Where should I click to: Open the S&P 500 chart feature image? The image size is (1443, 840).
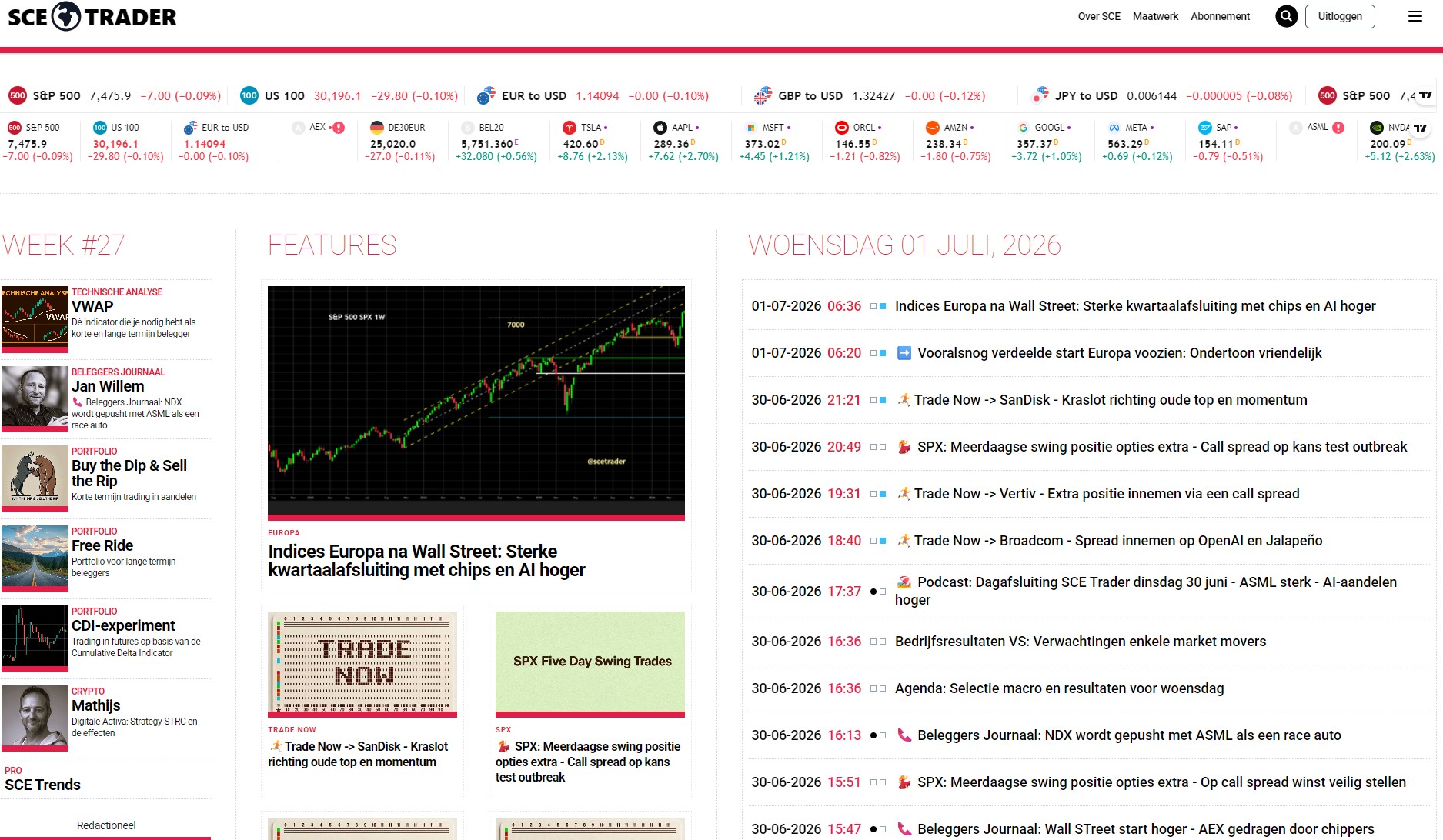point(476,403)
